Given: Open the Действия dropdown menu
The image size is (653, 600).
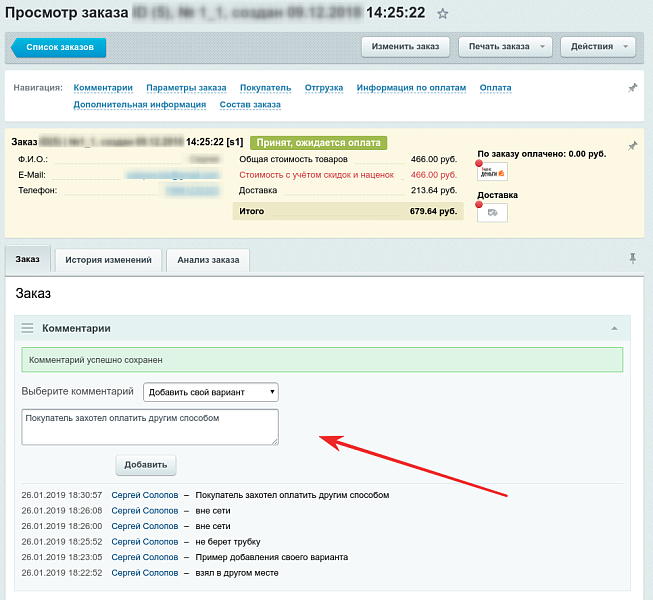Looking at the screenshot, I should (597, 47).
